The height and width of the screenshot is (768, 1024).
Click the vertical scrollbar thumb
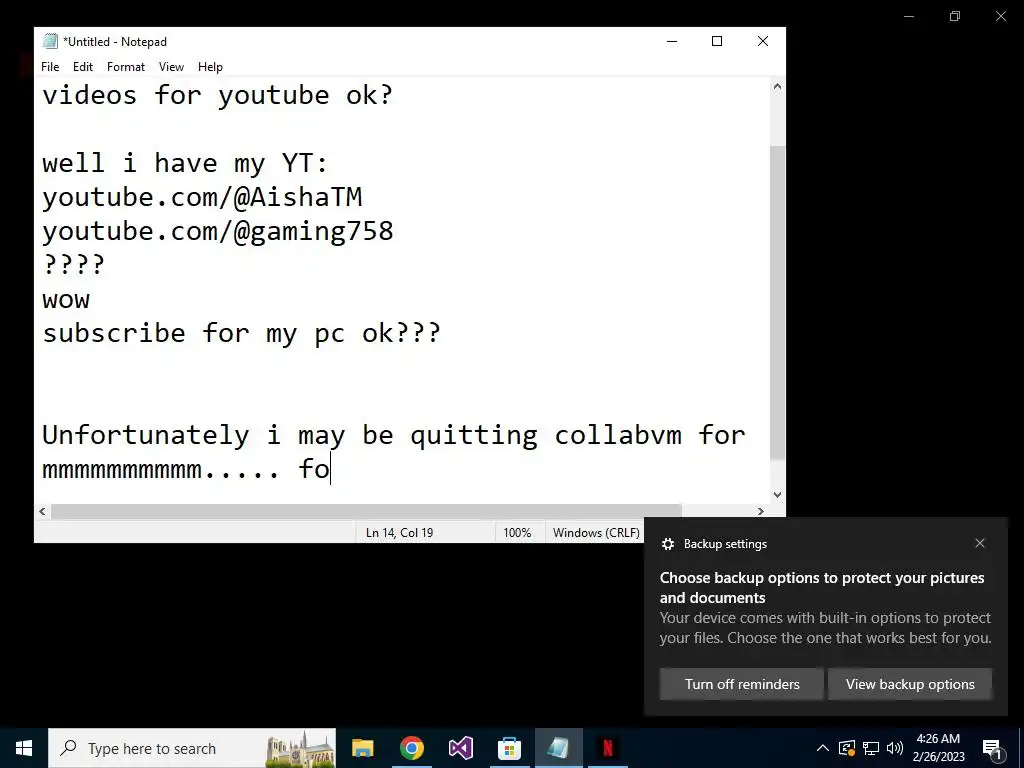(777, 302)
